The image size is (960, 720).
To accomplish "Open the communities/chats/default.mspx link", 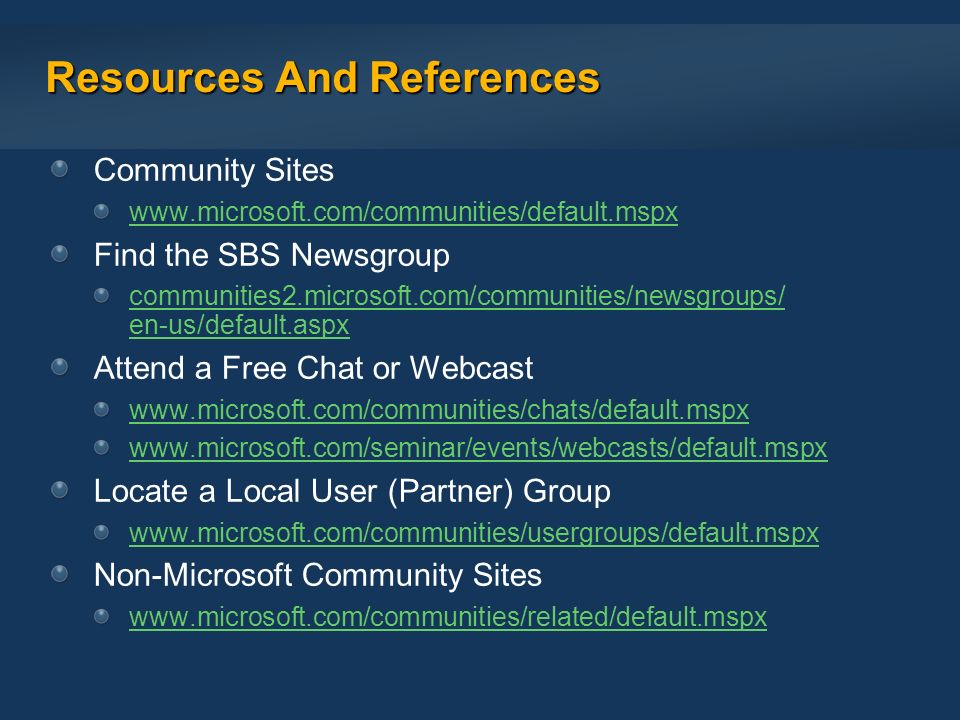I will pyautogui.click(x=439, y=410).
